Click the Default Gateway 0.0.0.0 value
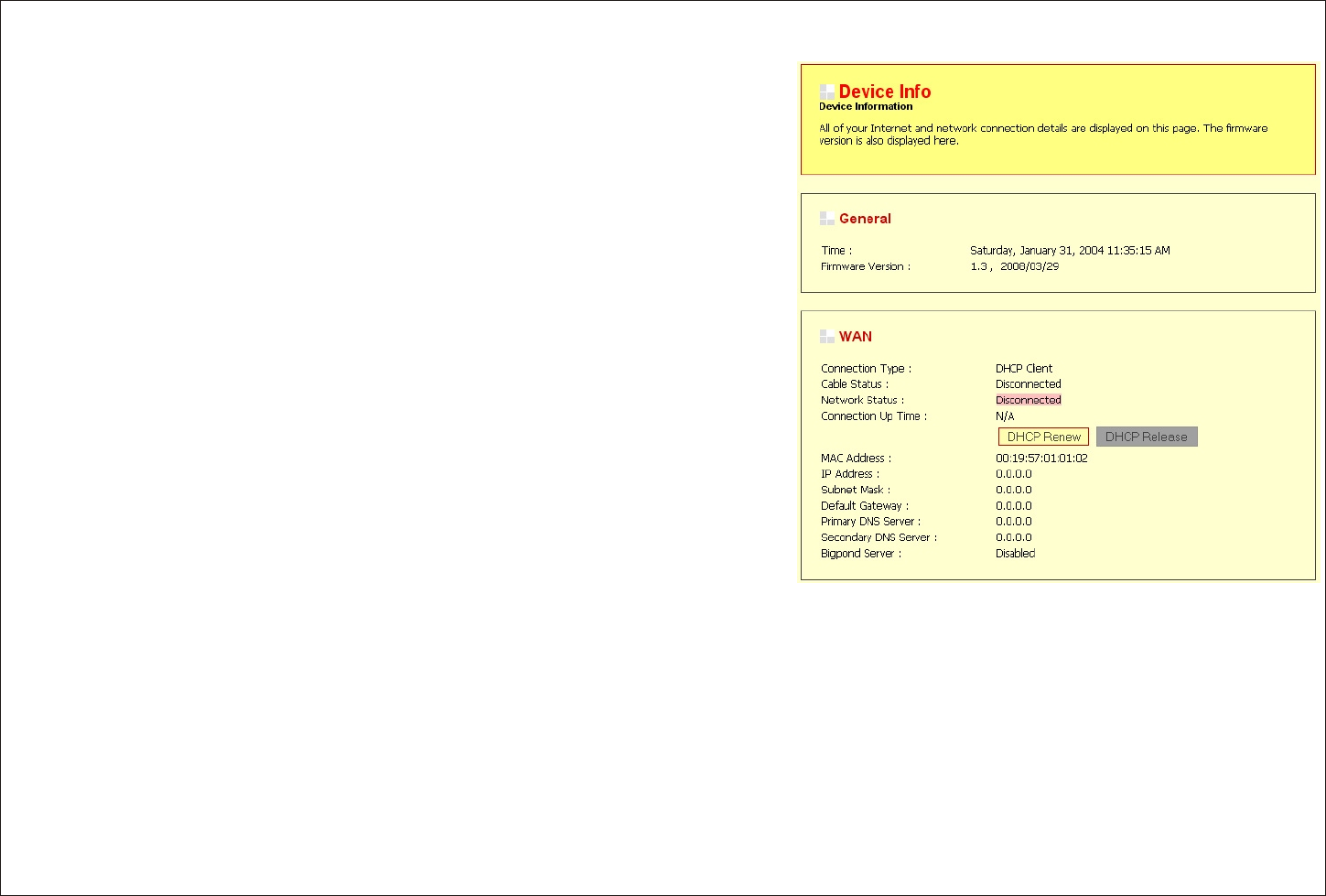The image size is (1326, 896). (x=1014, y=506)
